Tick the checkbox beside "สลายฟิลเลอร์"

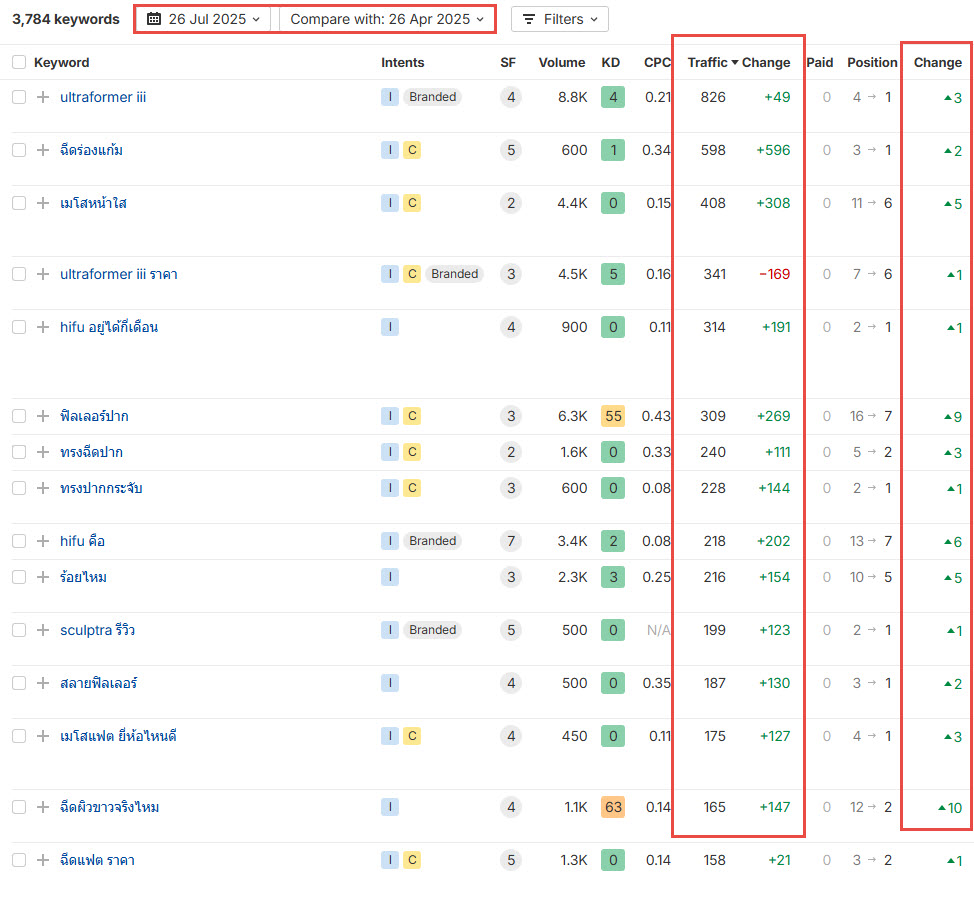[18, 683]
